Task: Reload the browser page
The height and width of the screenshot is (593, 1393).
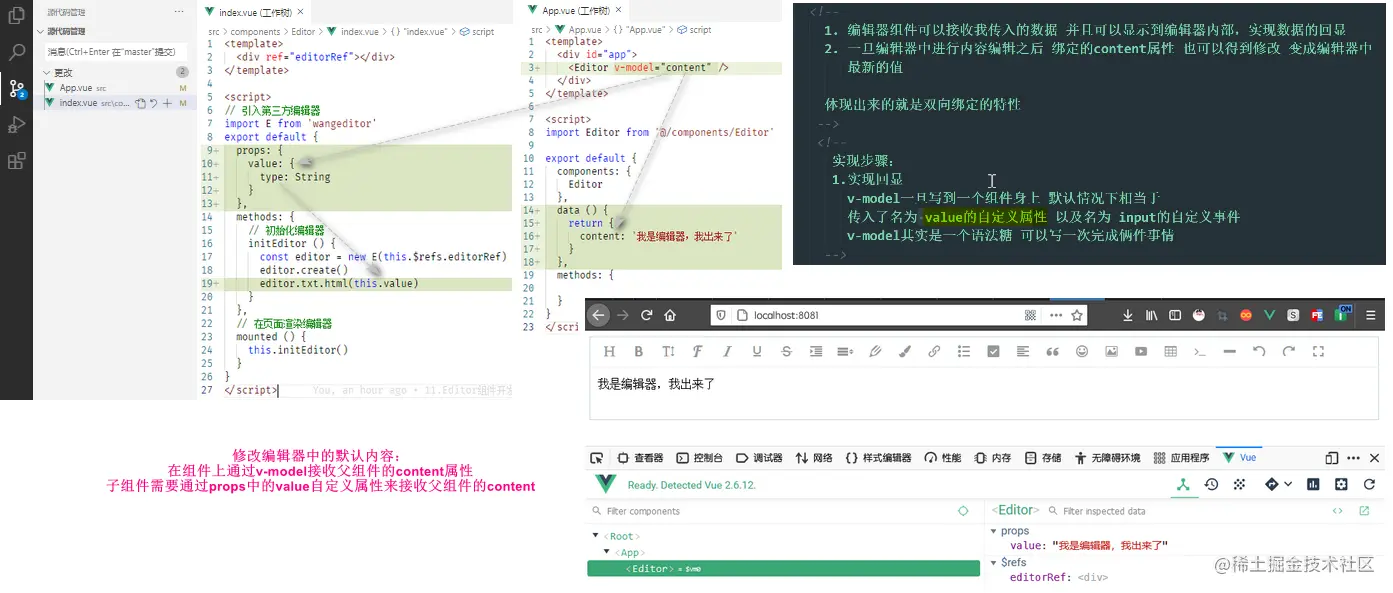Action: click(647, 315)
